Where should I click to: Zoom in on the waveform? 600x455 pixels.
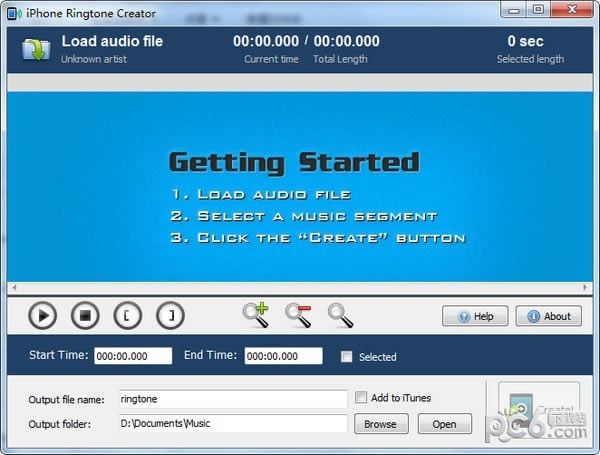point(256,315)
